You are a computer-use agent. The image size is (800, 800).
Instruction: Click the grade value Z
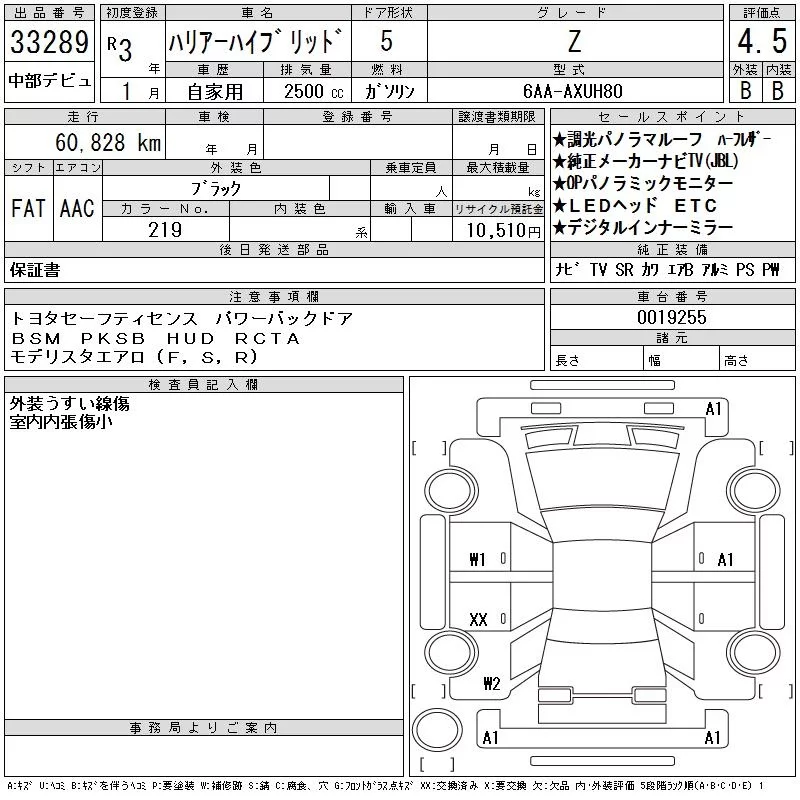574,41
